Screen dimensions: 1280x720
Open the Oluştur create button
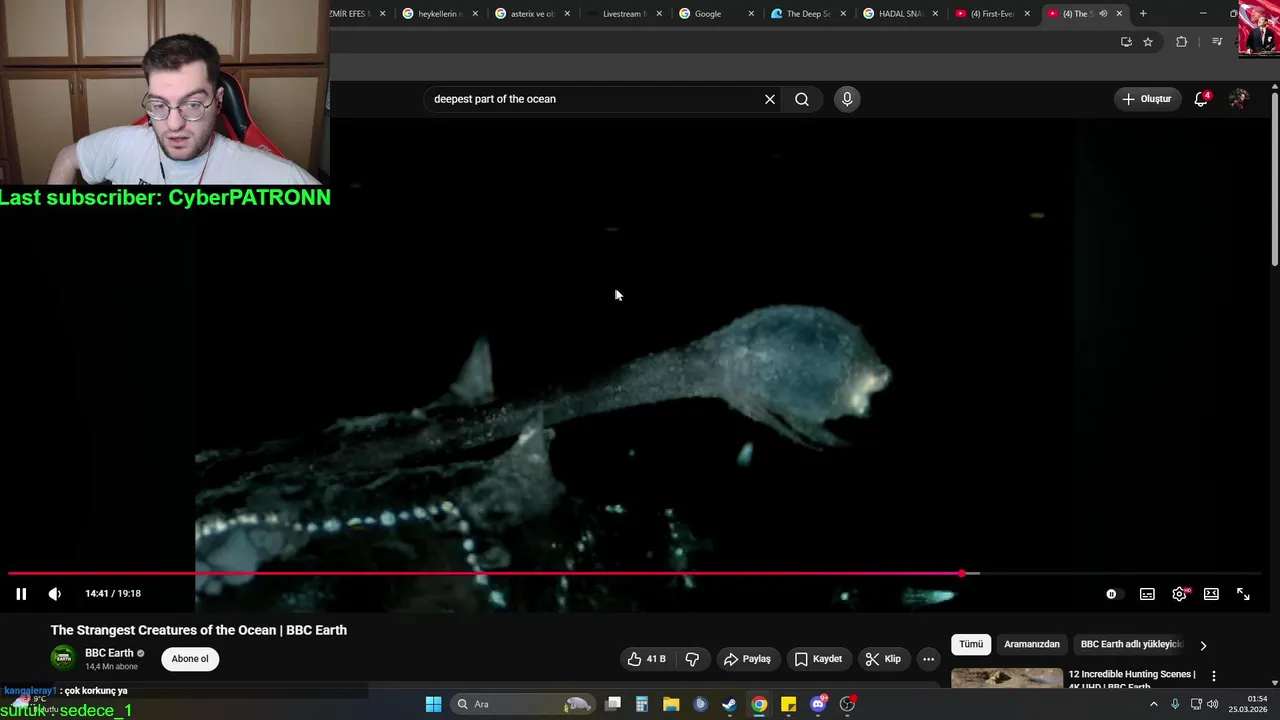pyautogui.click(x=1146, y=99)
